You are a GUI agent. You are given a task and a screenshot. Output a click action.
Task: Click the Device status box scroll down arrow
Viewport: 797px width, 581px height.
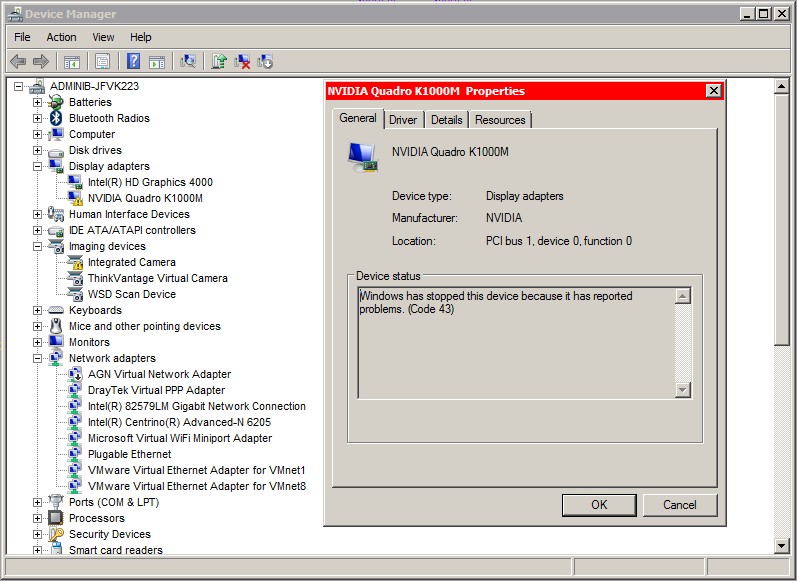pos(683,390)
